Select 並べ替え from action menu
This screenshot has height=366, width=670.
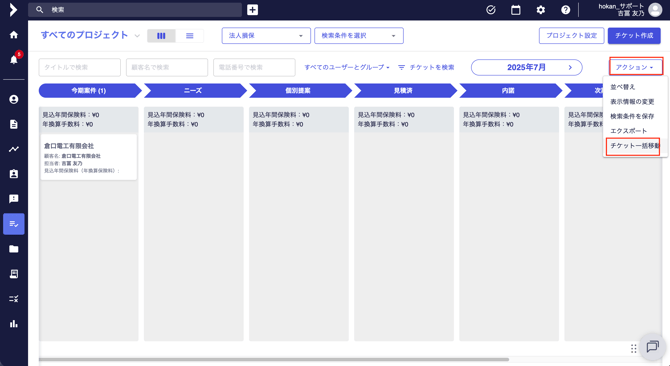coord(623,87)
